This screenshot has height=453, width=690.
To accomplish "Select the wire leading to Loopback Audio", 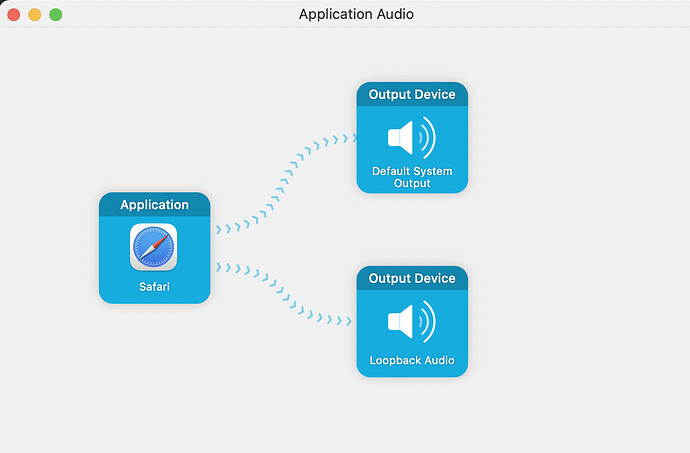I will (x=284, y=297).
